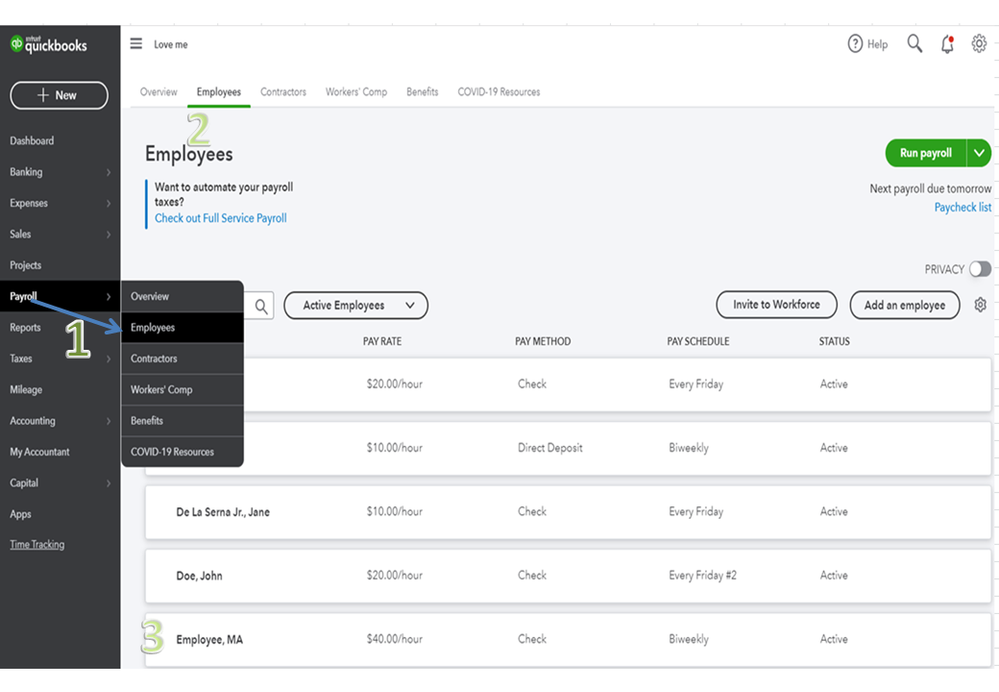Open the Paycheck list link
Screen dimensions: 999x692
[x=963, y=208]
